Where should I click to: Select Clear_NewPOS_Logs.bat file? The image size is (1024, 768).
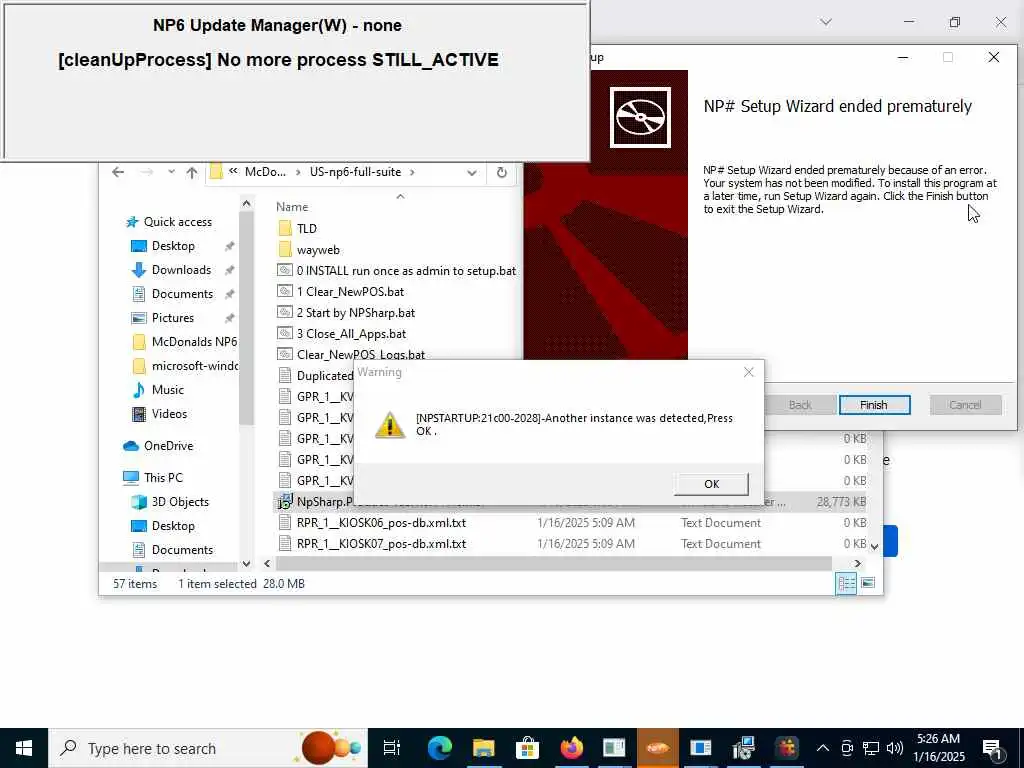[351, 355]
